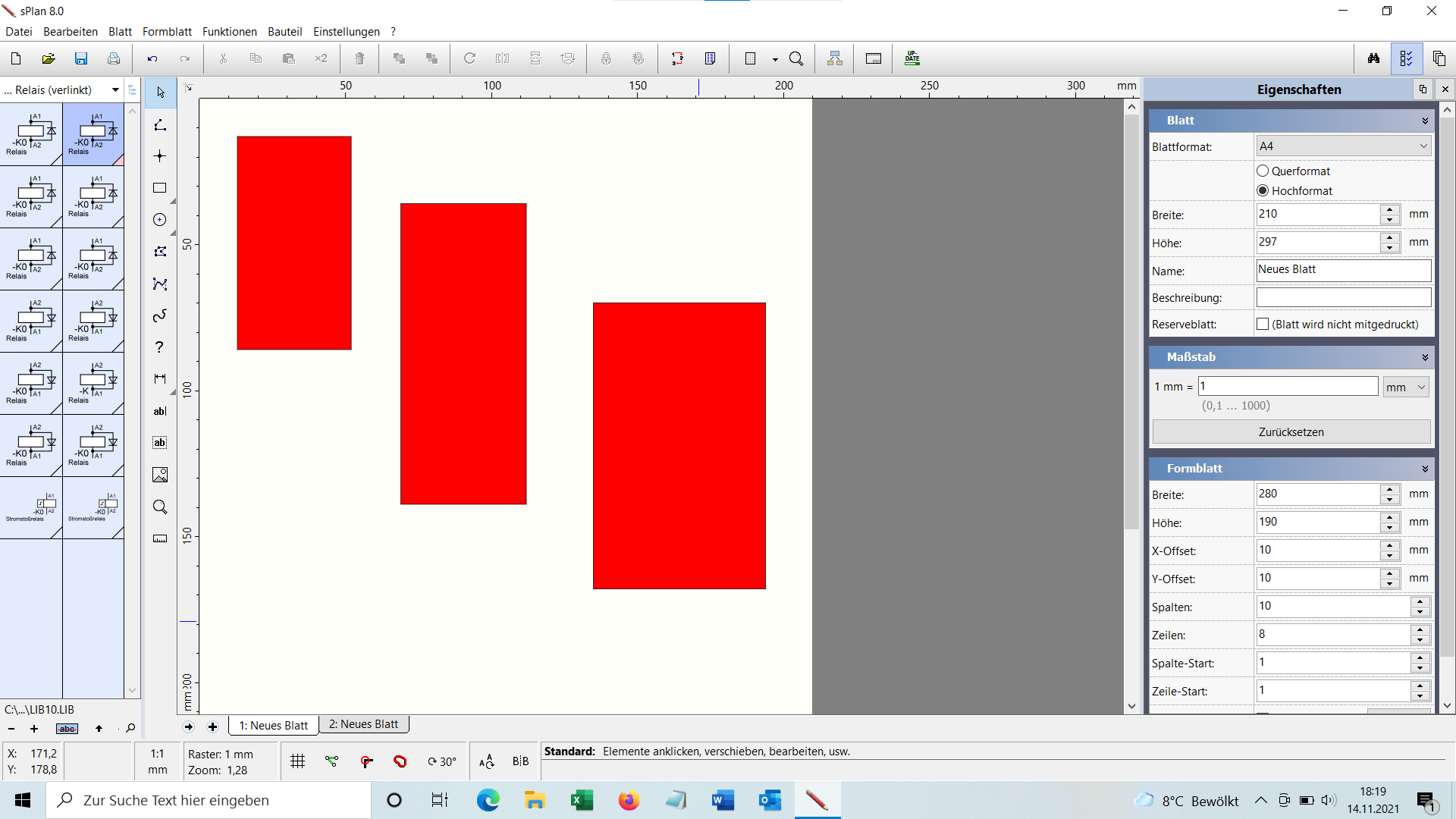Select the rectangle drawing tool
The image size is (1456, 819).
(160, 188)
